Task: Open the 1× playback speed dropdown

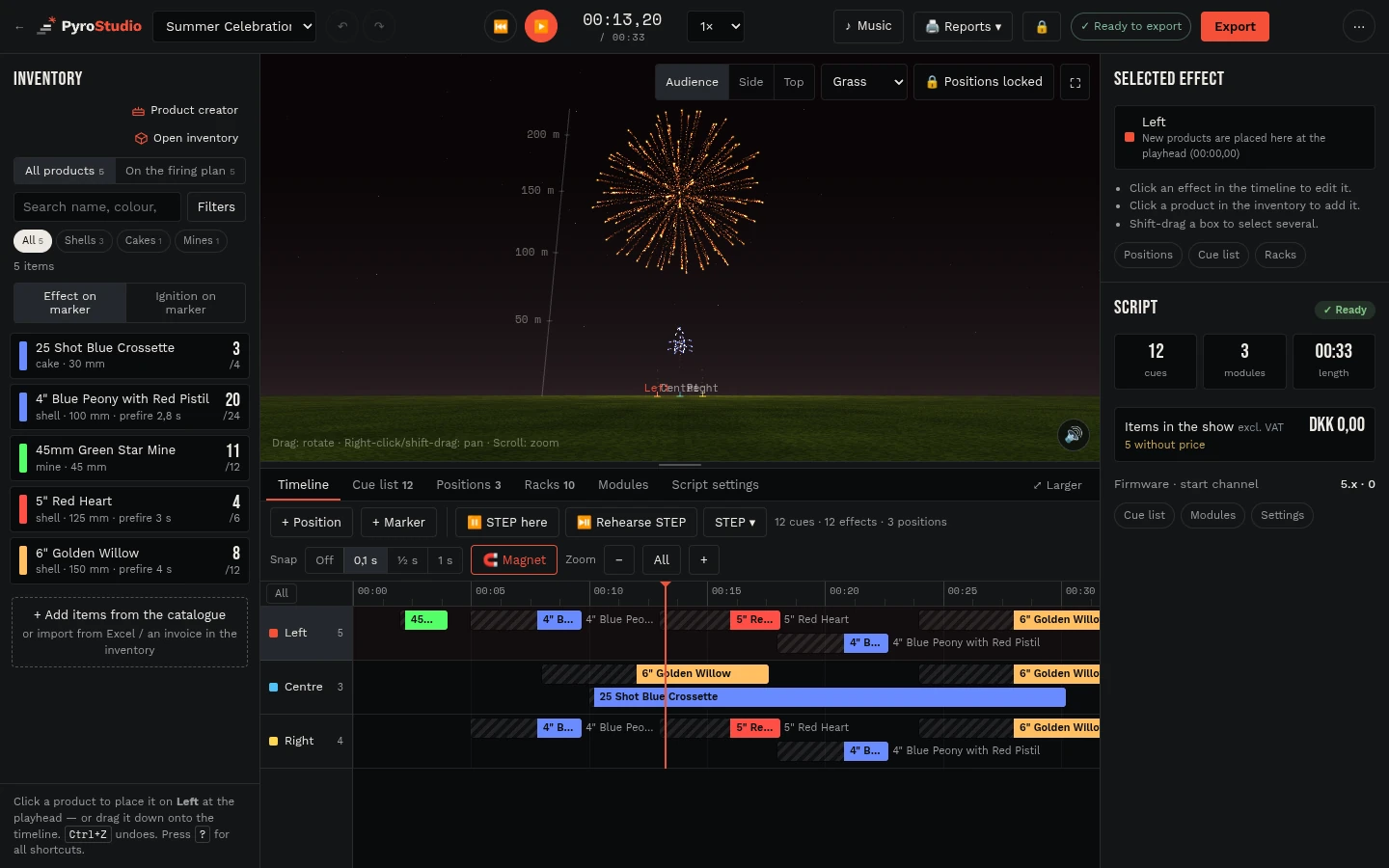Action: [x=715, y=27]
